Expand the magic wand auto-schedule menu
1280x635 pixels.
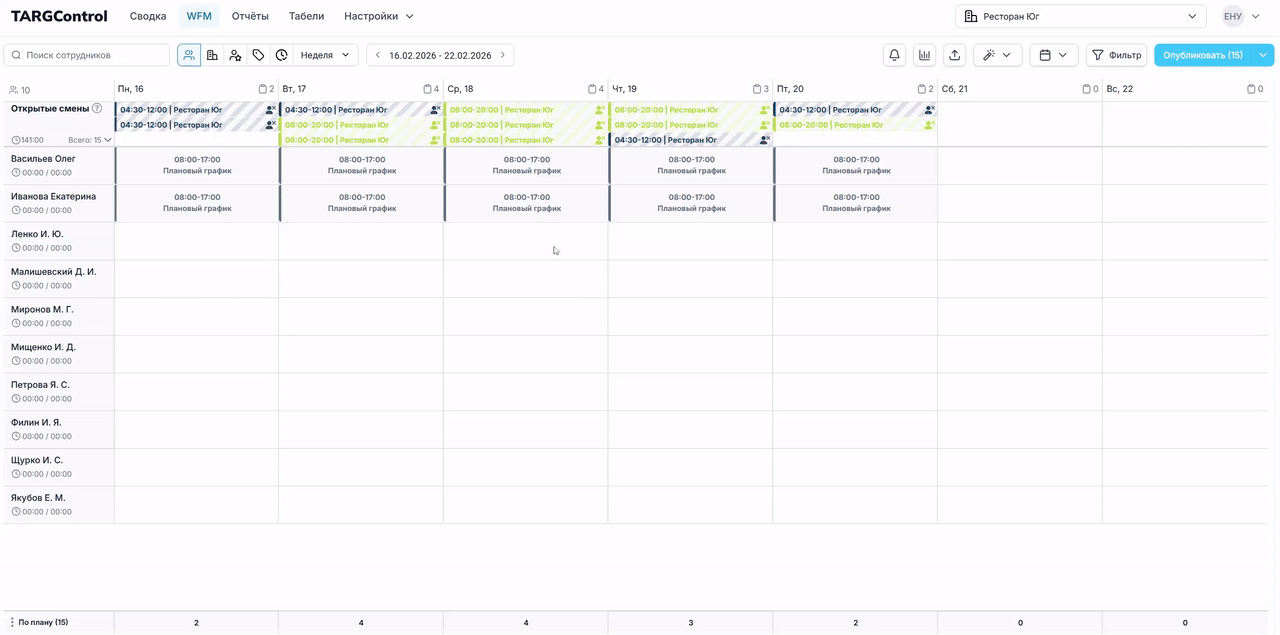tap(997, 55)
